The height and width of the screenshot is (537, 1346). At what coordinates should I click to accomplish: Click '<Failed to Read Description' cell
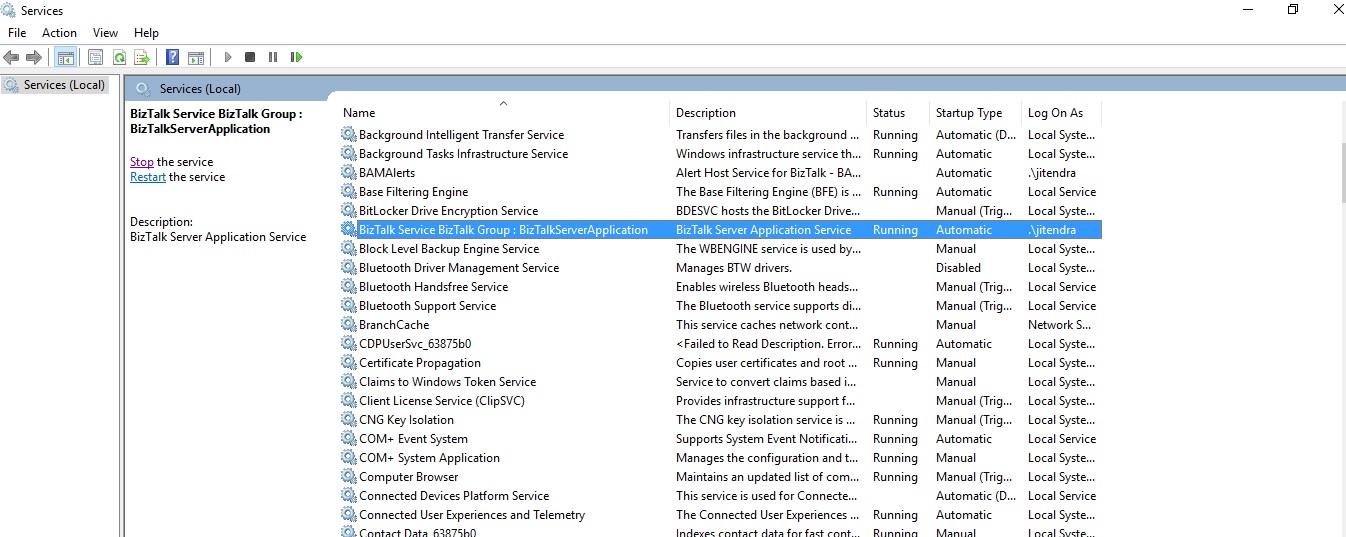tap(767, 344)
